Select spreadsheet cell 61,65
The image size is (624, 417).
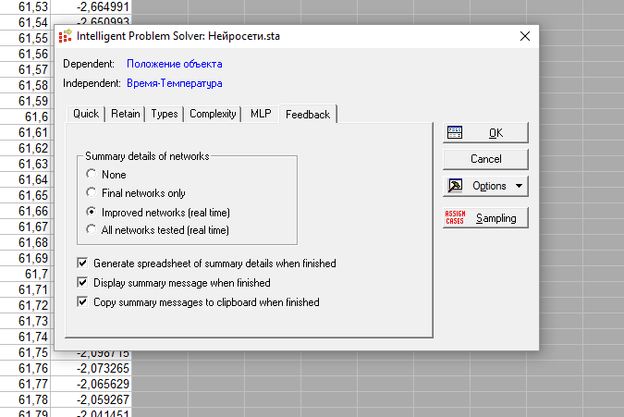coord(25,195)
